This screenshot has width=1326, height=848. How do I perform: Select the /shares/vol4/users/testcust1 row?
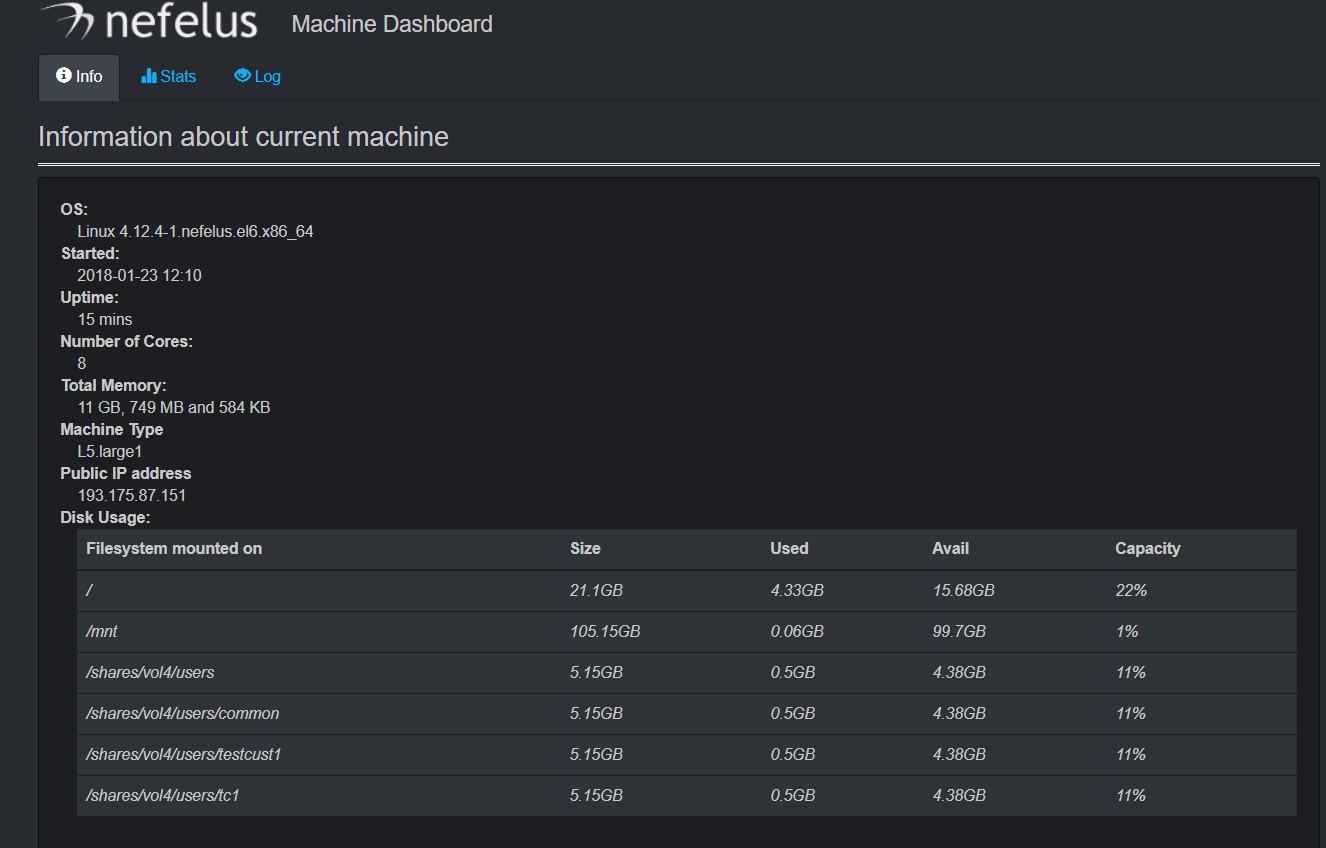tap(184, 755)
